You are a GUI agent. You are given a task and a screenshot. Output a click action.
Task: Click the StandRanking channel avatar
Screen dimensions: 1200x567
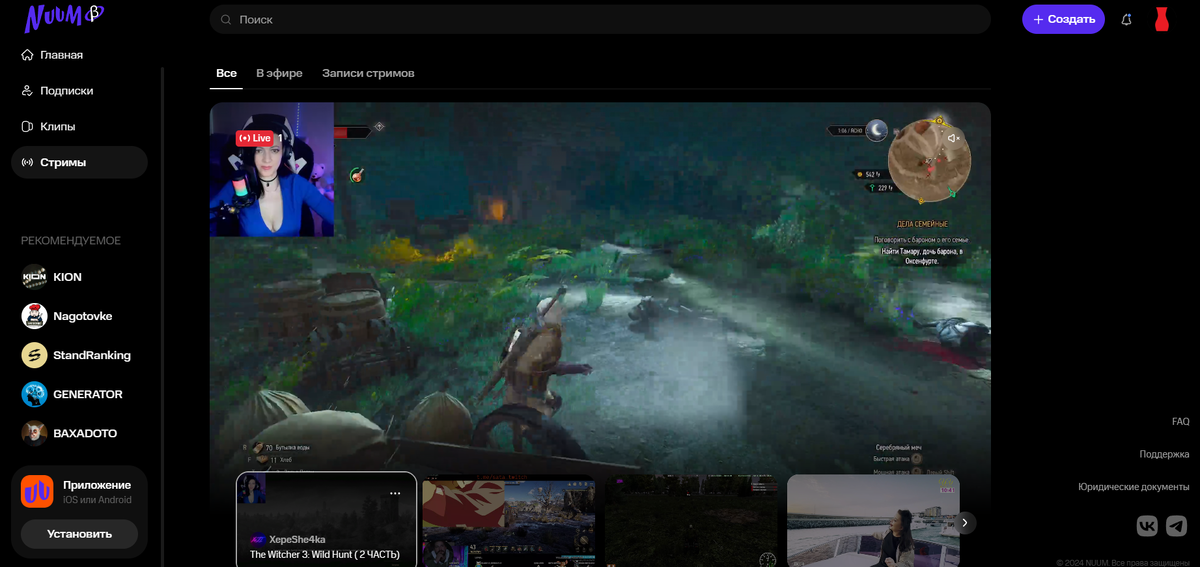35,355
